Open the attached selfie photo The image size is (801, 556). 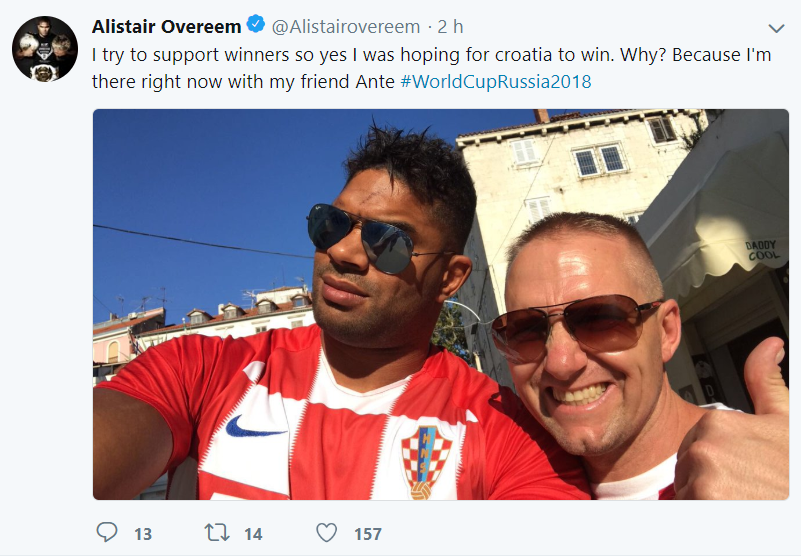click(441, 304)
